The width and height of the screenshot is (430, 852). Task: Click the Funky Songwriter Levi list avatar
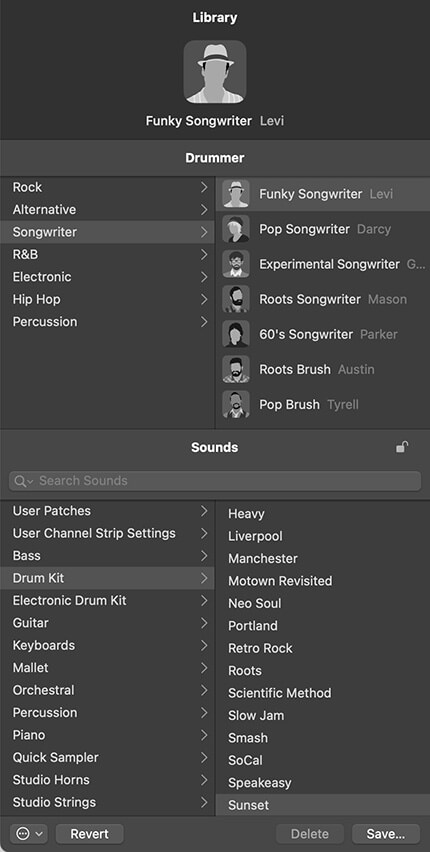[x=236, y=194]
